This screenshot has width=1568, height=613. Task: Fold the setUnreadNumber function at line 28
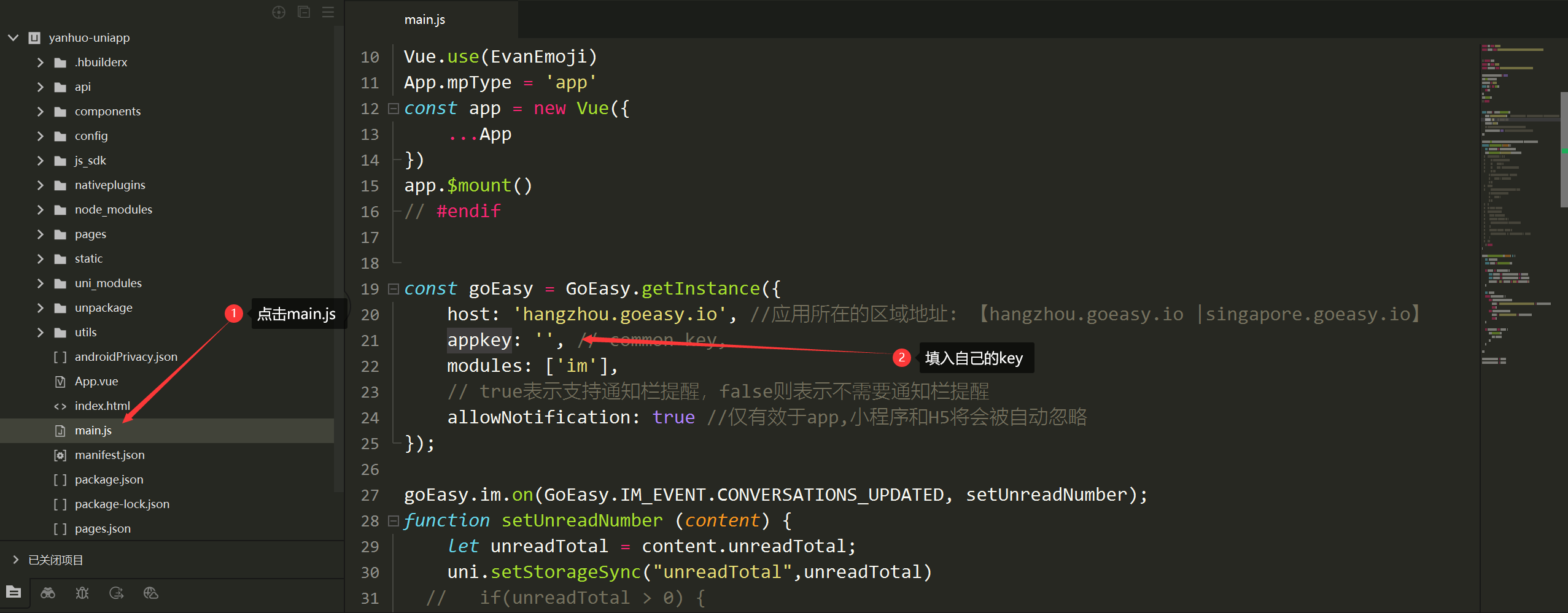click(x=394, y=521)
